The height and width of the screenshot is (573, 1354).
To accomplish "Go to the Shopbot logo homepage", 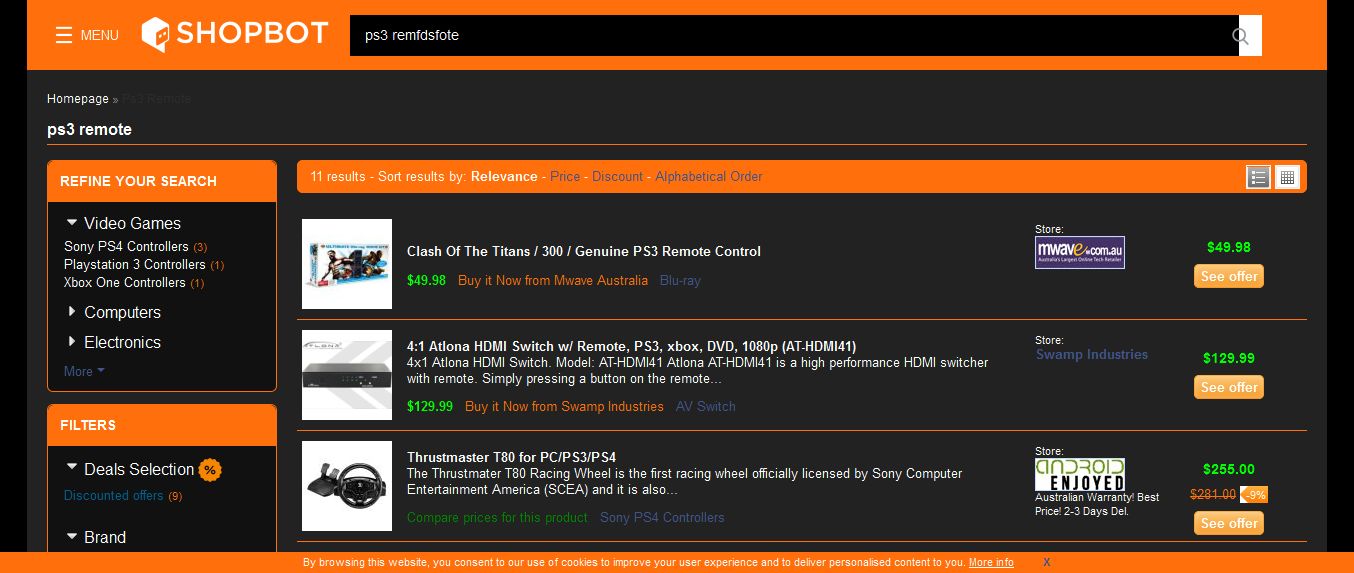I will pyautogui.click(x=235, y=34).
